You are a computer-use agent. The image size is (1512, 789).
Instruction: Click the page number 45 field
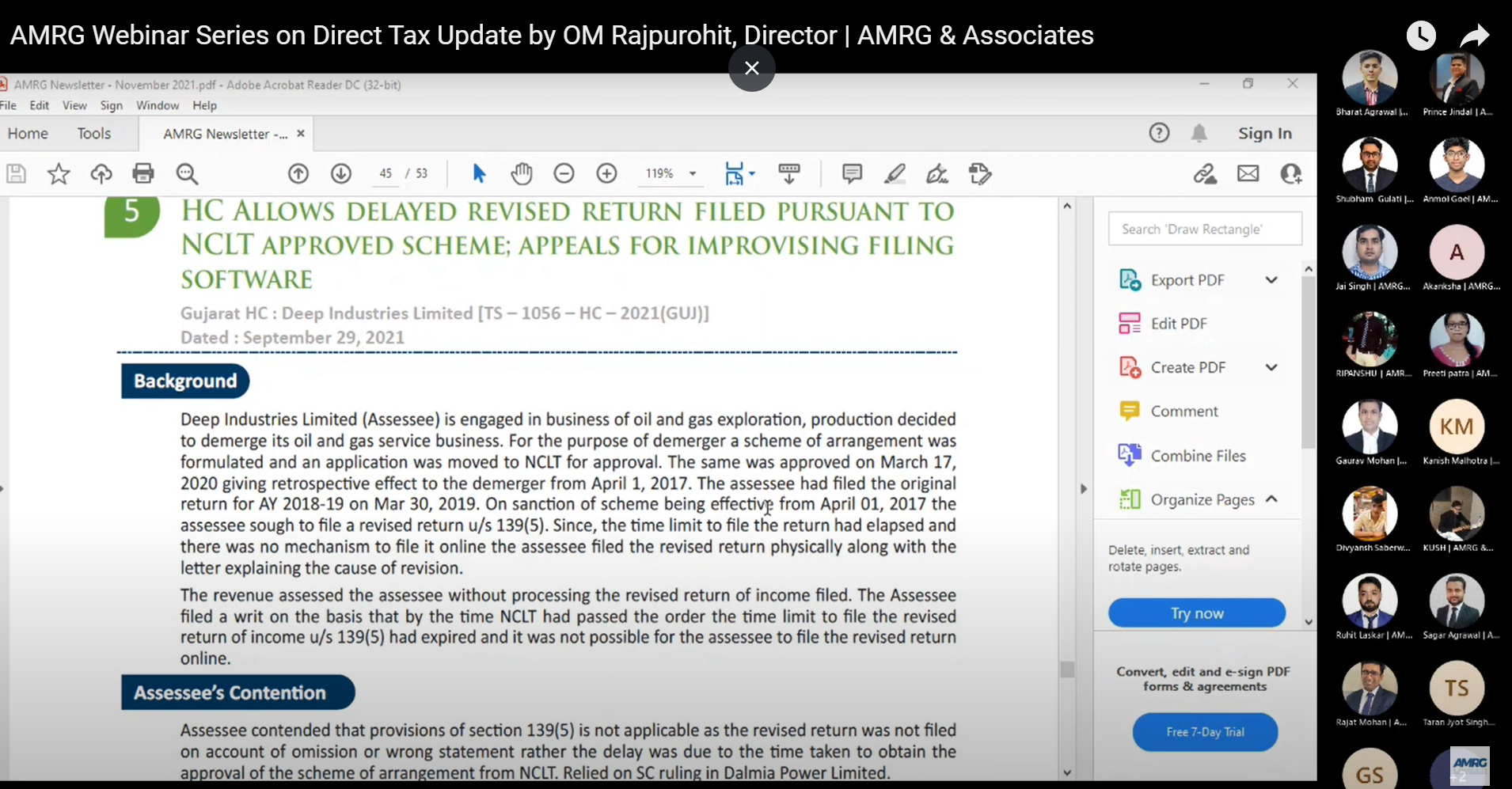click(x=386, y=173)
